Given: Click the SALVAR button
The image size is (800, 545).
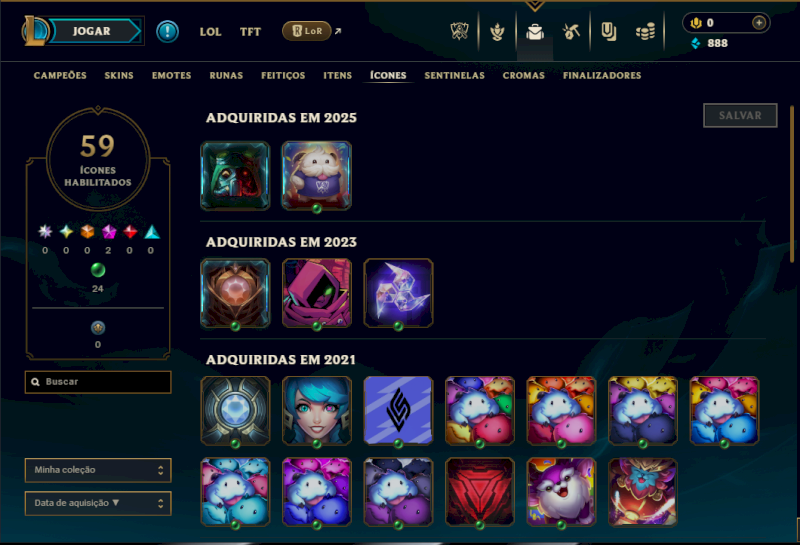Looking at the screenshot, I should tap(740, 115).
